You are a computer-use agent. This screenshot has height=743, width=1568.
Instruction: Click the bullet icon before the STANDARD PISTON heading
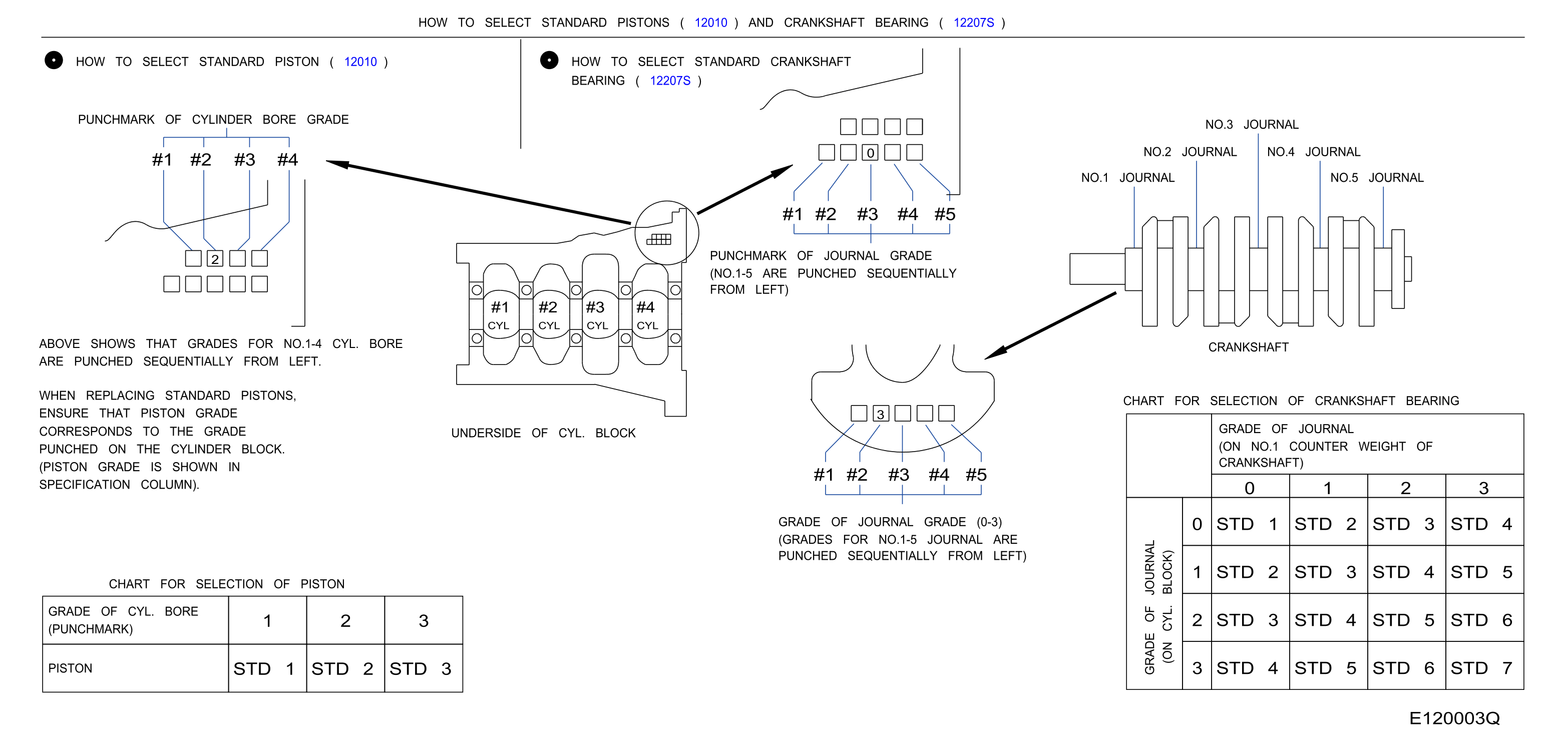click(54, 60)
